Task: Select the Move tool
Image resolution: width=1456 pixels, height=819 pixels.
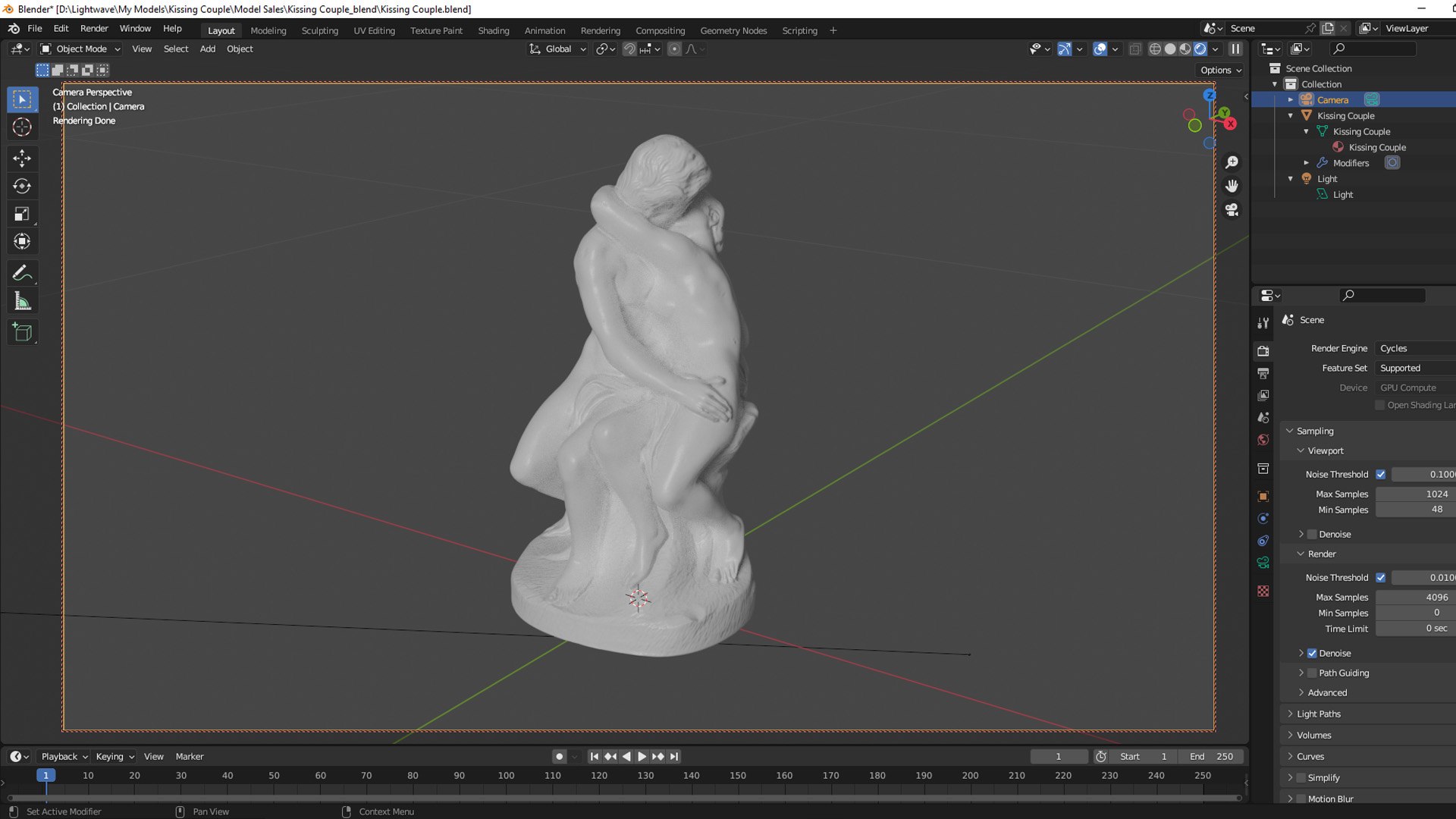Action: 22,158
